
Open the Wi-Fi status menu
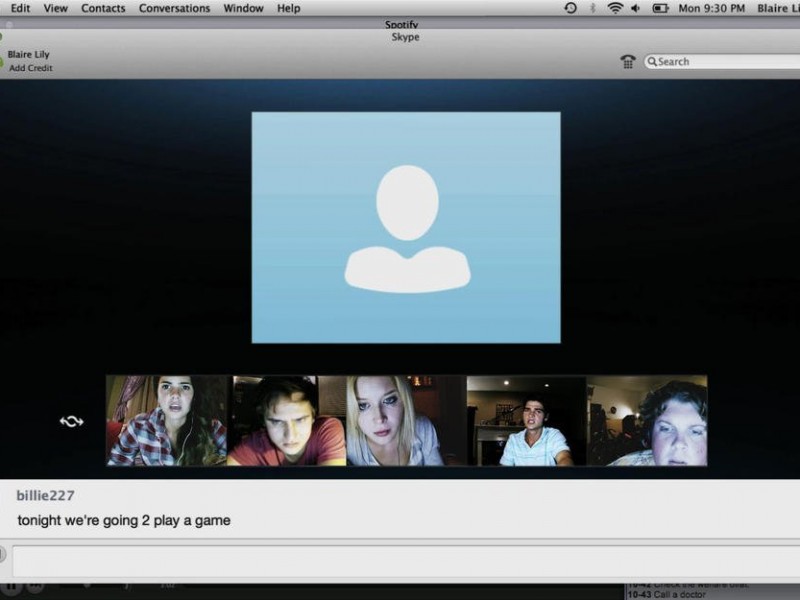(x=615, y=8)
